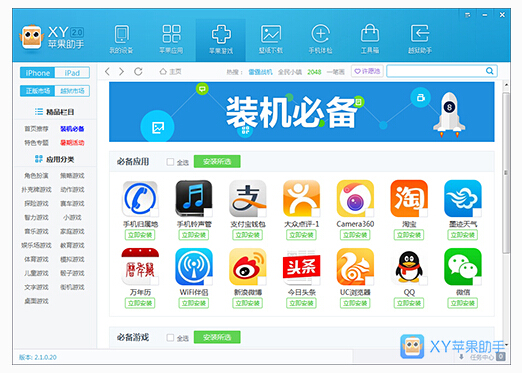Open the 新浪微博 Weibo icon
This screenshot has height=373, width=522.
247,267
